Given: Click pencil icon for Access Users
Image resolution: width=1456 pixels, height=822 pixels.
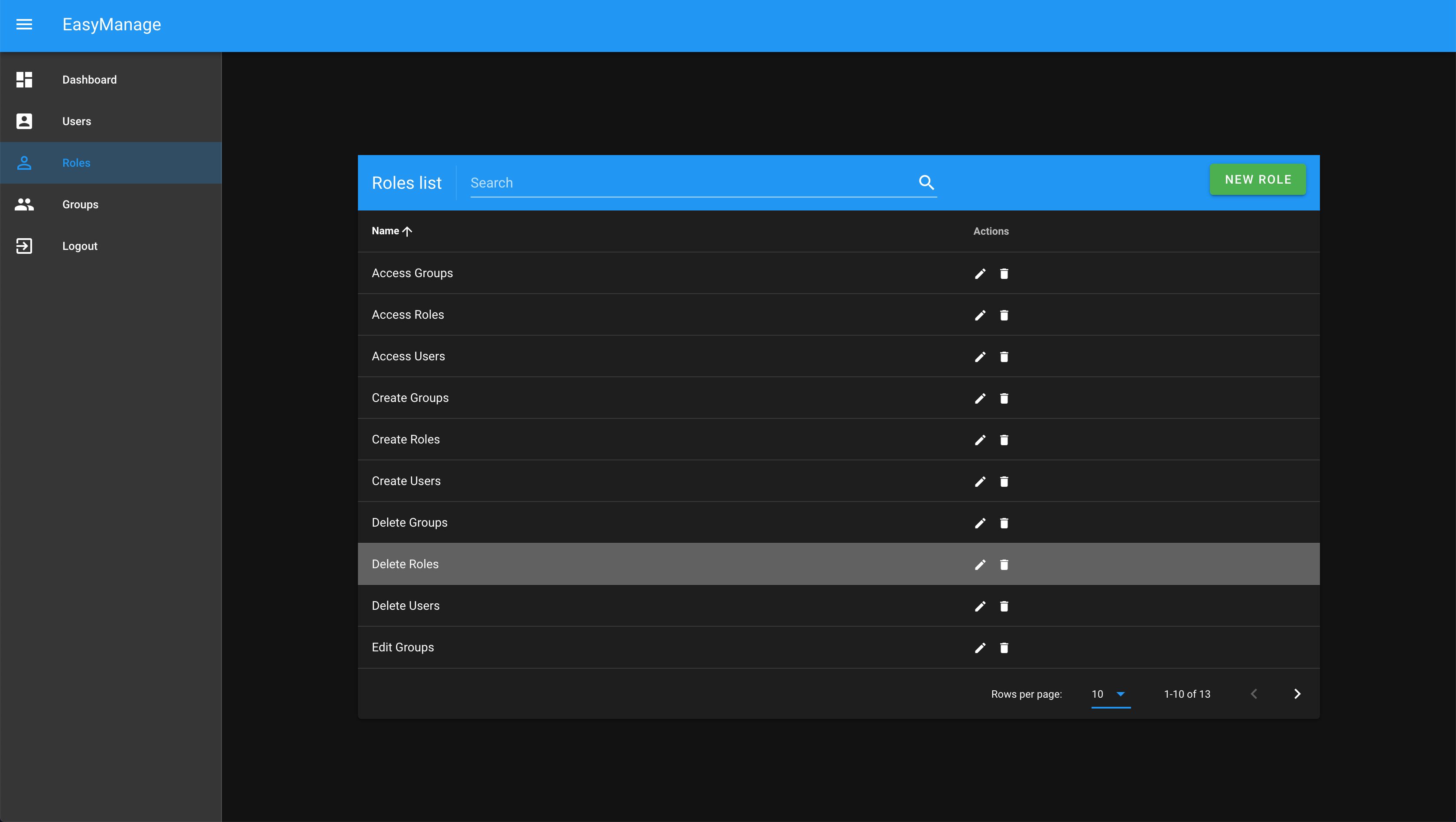Looking at the screenshot, I should tap(980, 356).
